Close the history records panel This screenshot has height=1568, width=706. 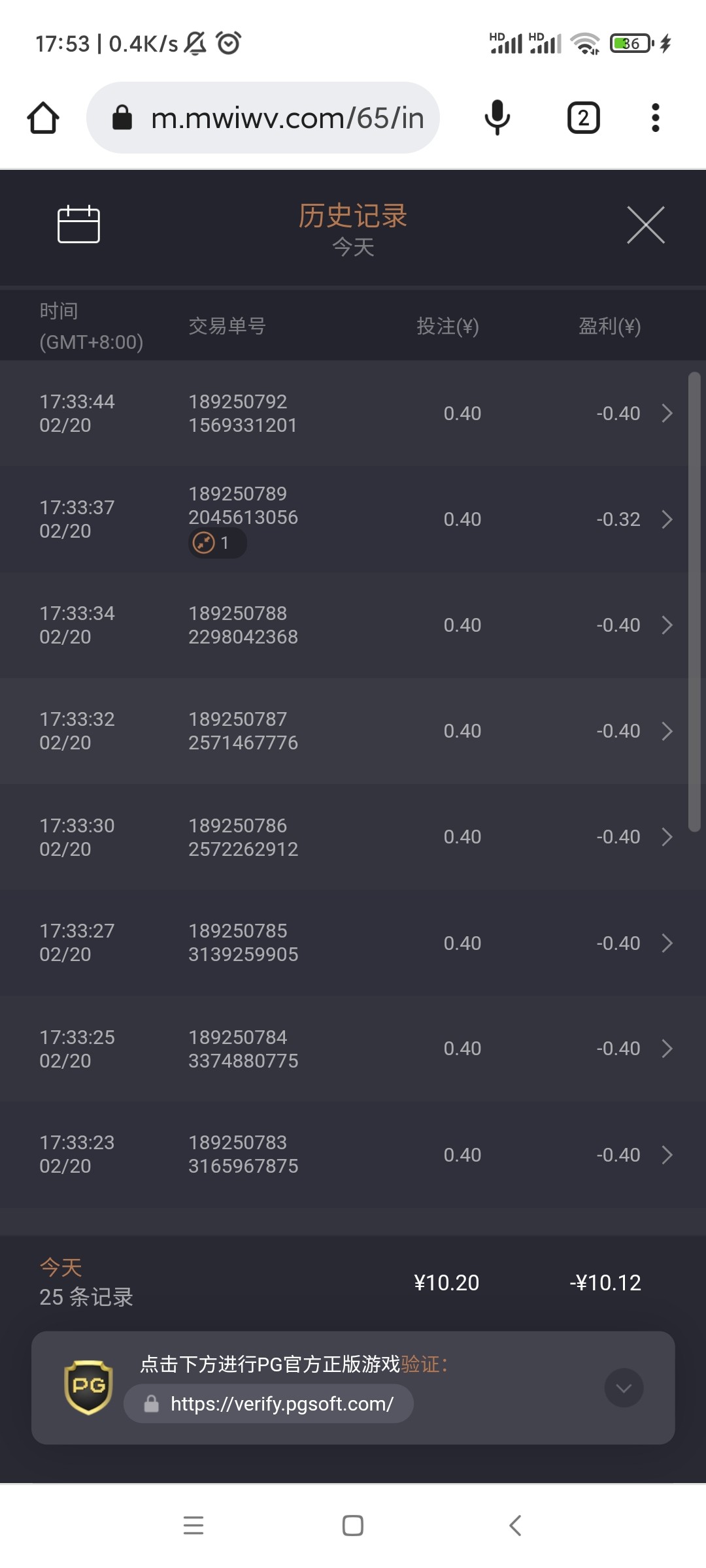pyautogui.click(x=645, y=225)
